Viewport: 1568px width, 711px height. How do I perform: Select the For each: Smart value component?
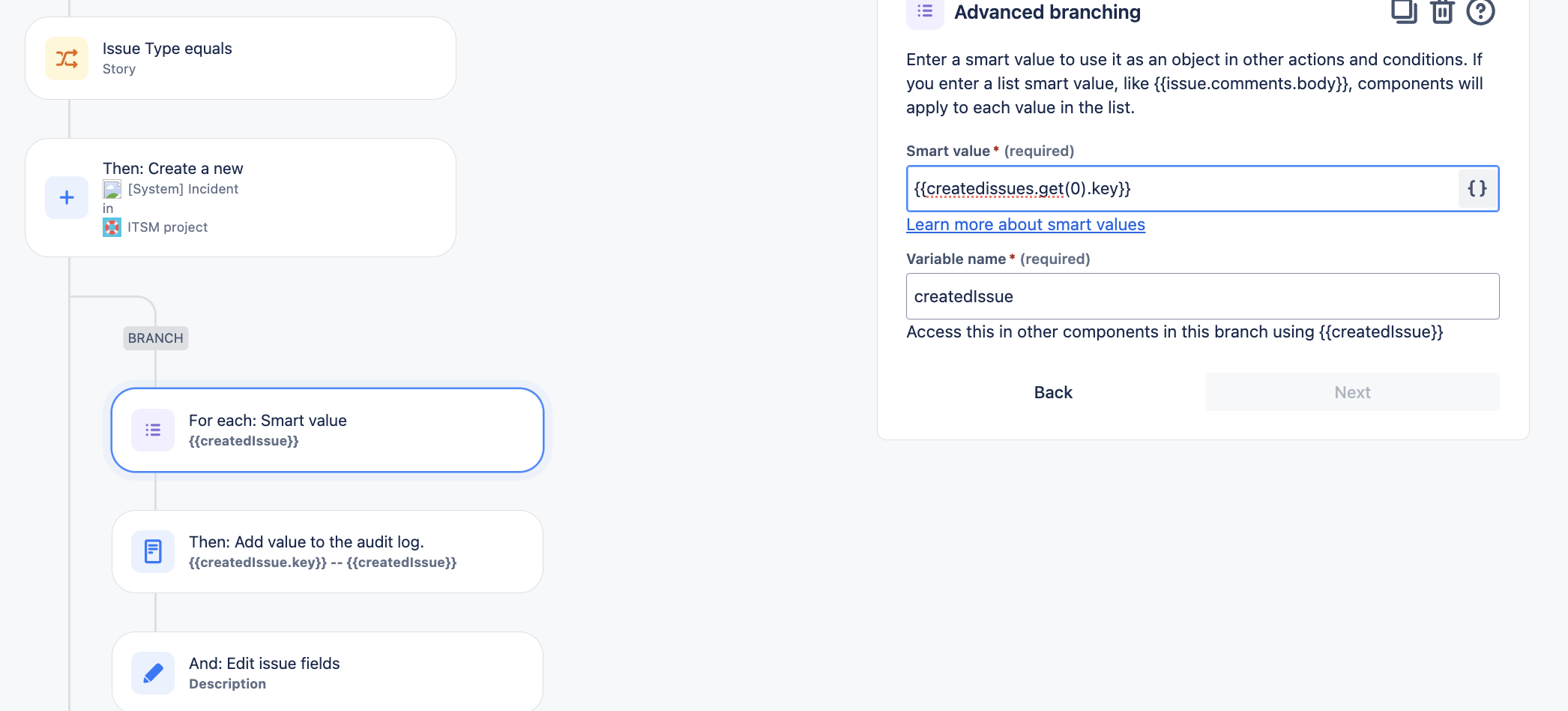coord(328,430)
